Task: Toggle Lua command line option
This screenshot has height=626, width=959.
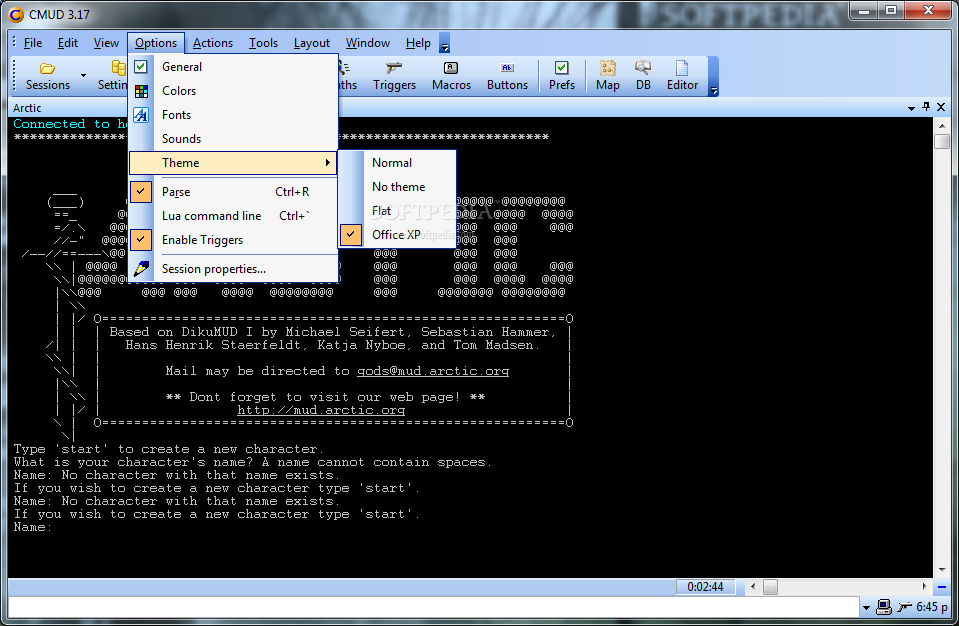Action: (x=233, y=216)
